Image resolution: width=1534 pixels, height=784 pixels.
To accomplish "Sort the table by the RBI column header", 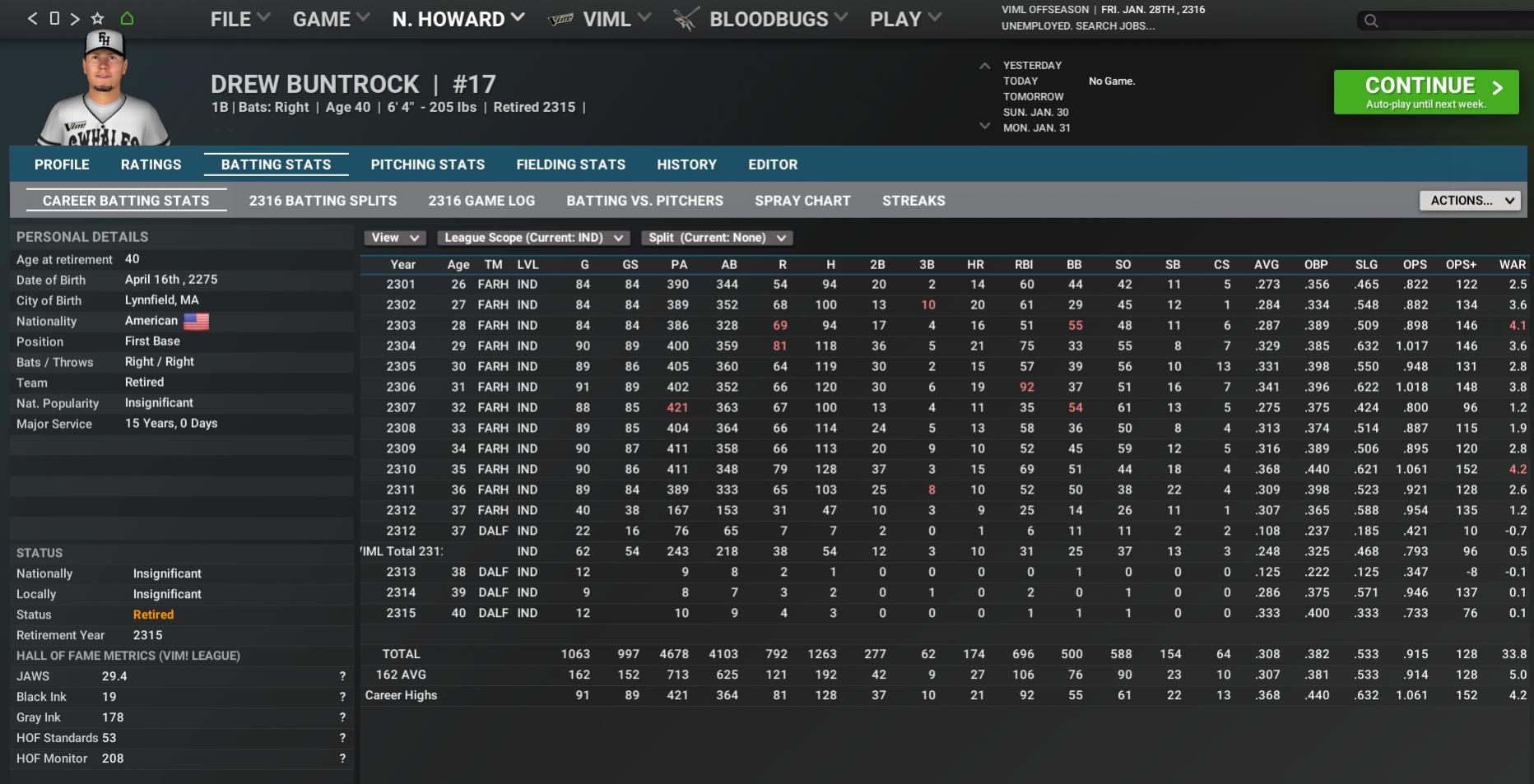I will pos(1024,265).
